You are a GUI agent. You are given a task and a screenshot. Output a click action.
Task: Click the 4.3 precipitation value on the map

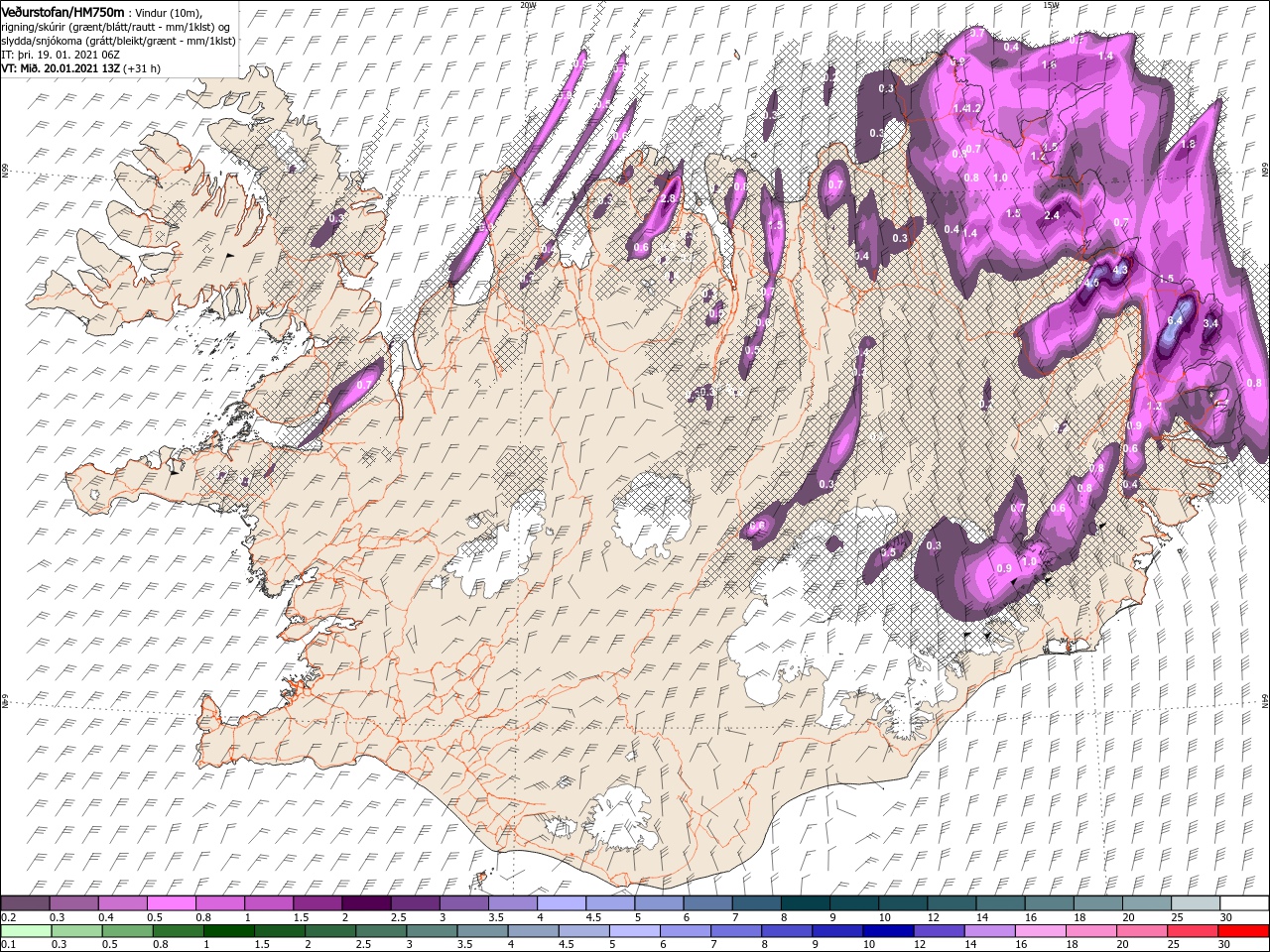click(1120, 270)
